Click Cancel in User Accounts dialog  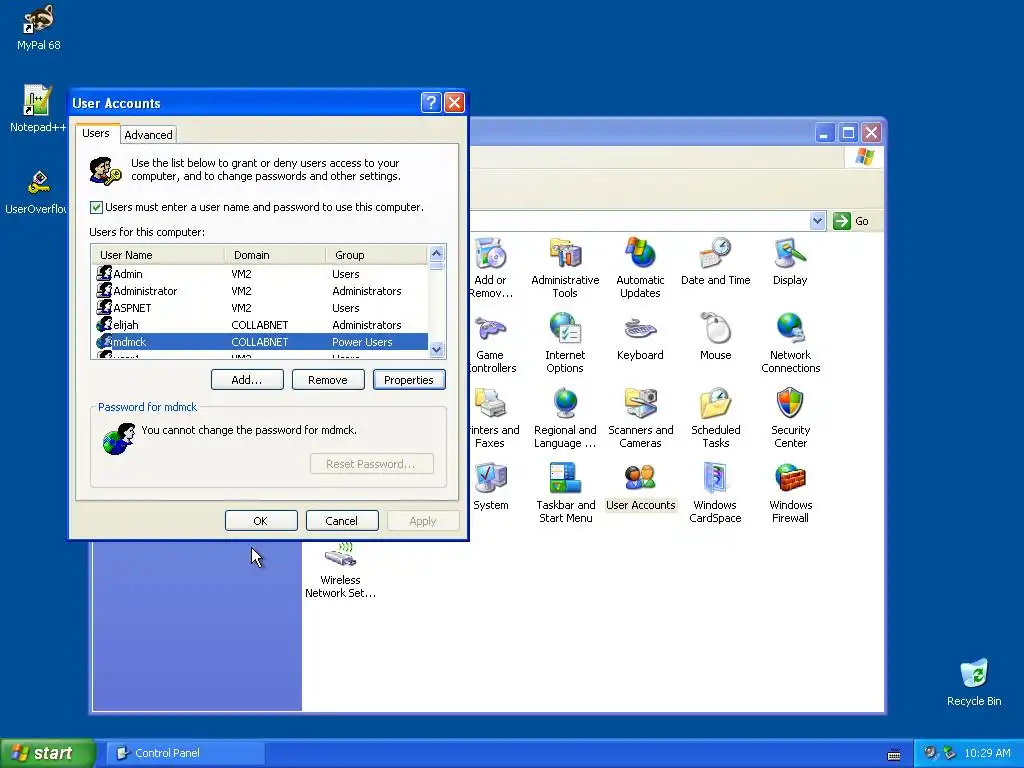tap(342, 521)
